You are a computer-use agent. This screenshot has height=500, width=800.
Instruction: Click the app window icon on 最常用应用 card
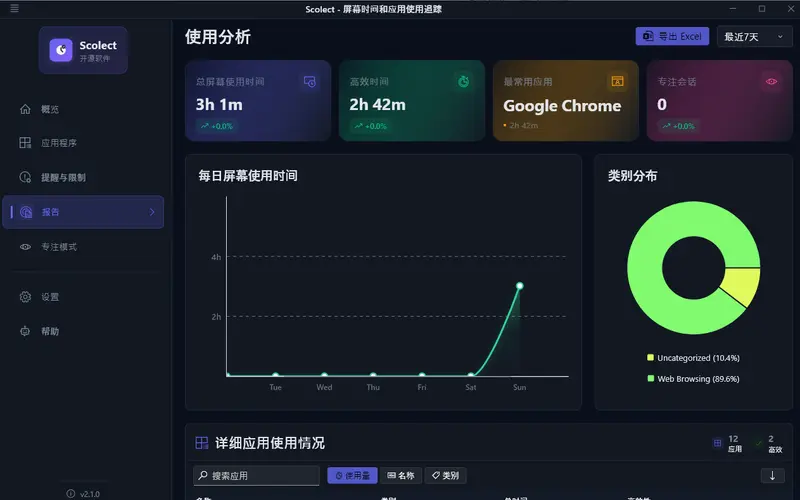click(617, 82)
